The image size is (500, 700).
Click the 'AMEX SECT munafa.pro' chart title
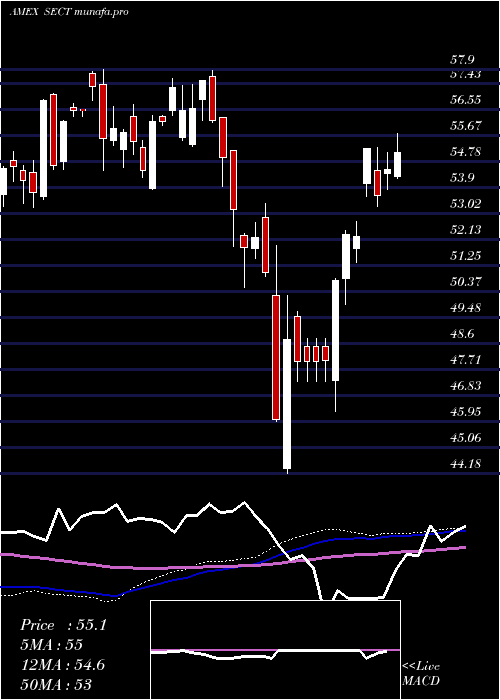point(69,12)
